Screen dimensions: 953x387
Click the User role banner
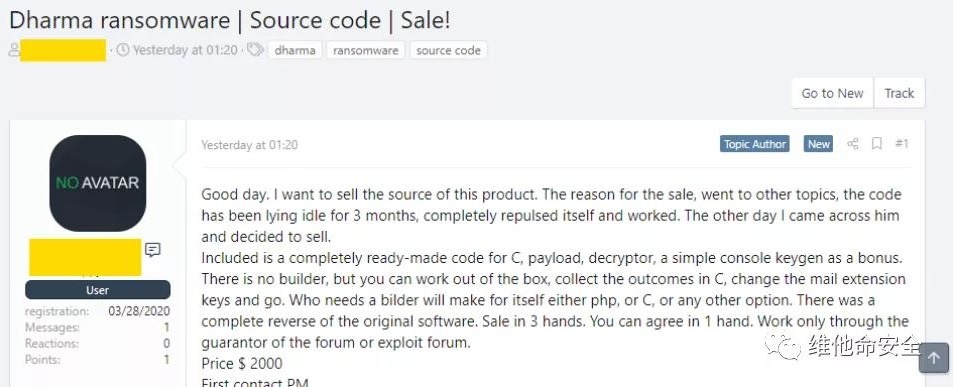tap(97, 290)
